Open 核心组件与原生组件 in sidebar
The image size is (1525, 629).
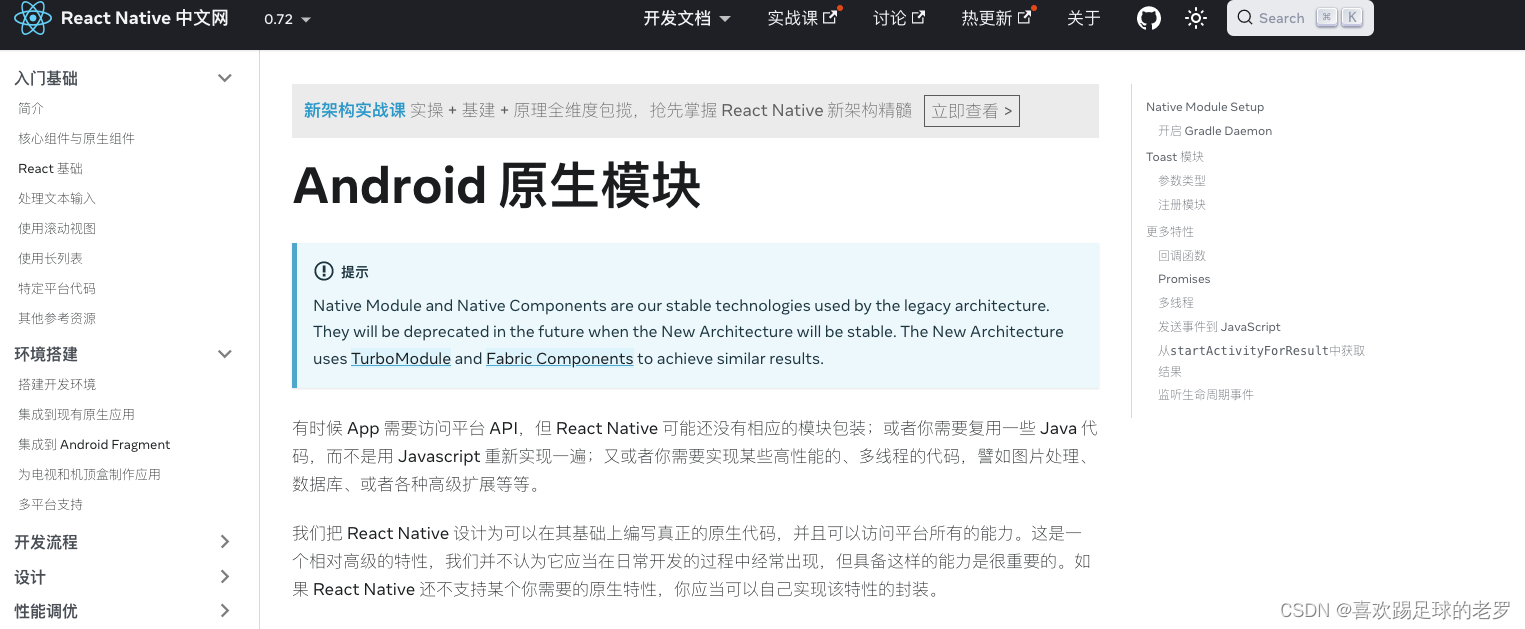pos(76,138)
